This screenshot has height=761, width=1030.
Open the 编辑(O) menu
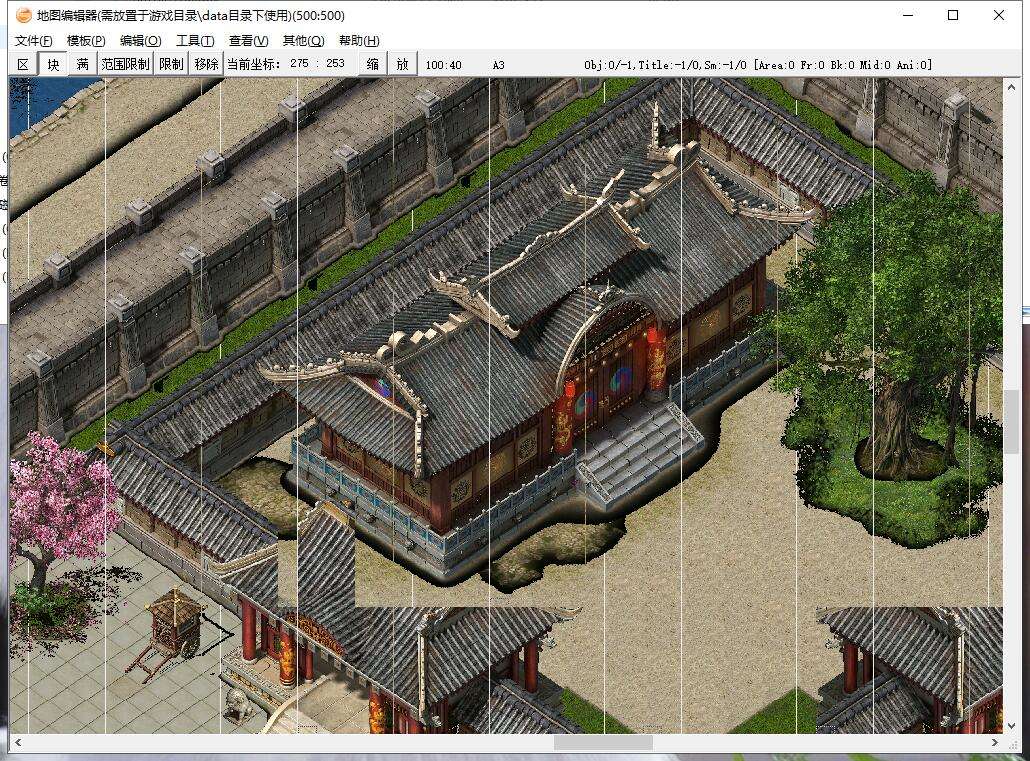point(141,41)
